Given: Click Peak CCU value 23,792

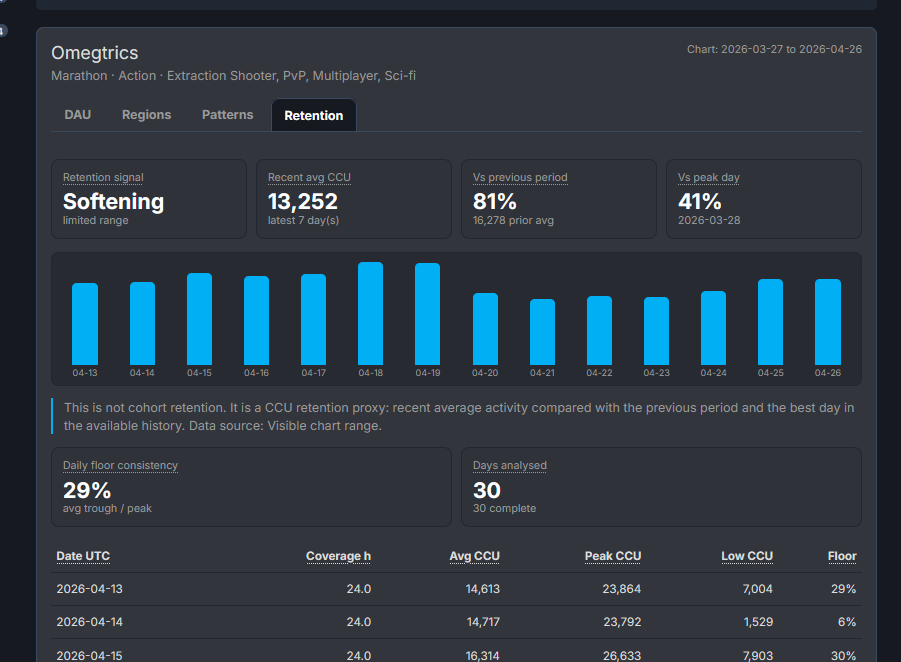Looking at the screenshot, I should point(622,622).
